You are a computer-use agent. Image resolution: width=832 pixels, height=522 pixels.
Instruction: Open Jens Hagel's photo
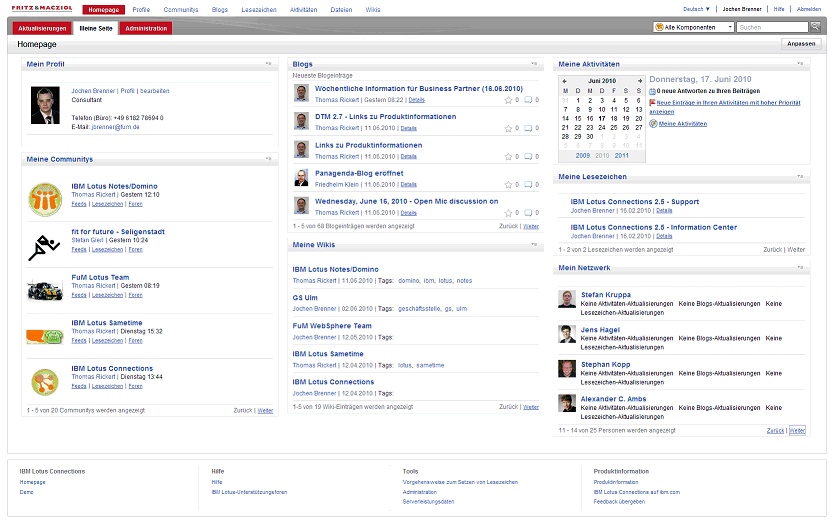tap(567, 334)
